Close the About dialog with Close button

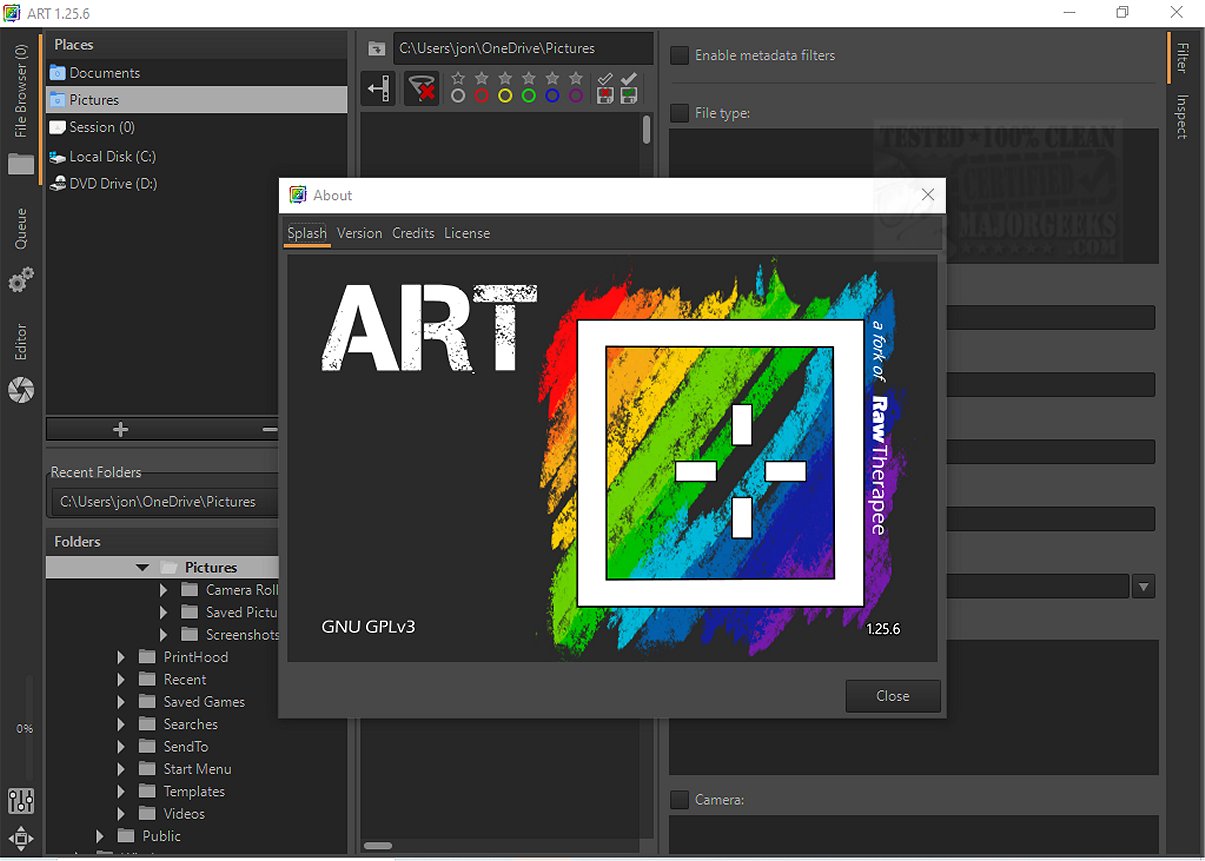893,696
